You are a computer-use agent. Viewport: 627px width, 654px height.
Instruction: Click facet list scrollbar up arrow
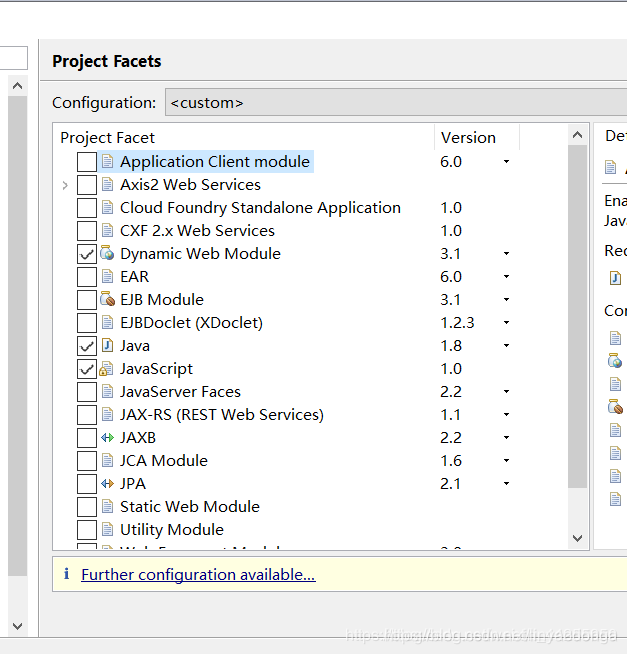[x=577, y=135]
